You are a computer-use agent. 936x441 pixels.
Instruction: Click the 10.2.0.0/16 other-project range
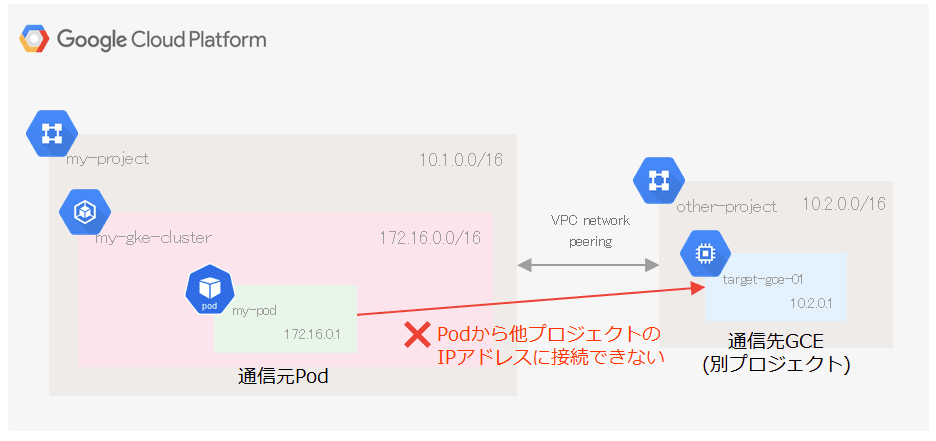(x=844, y=204)
